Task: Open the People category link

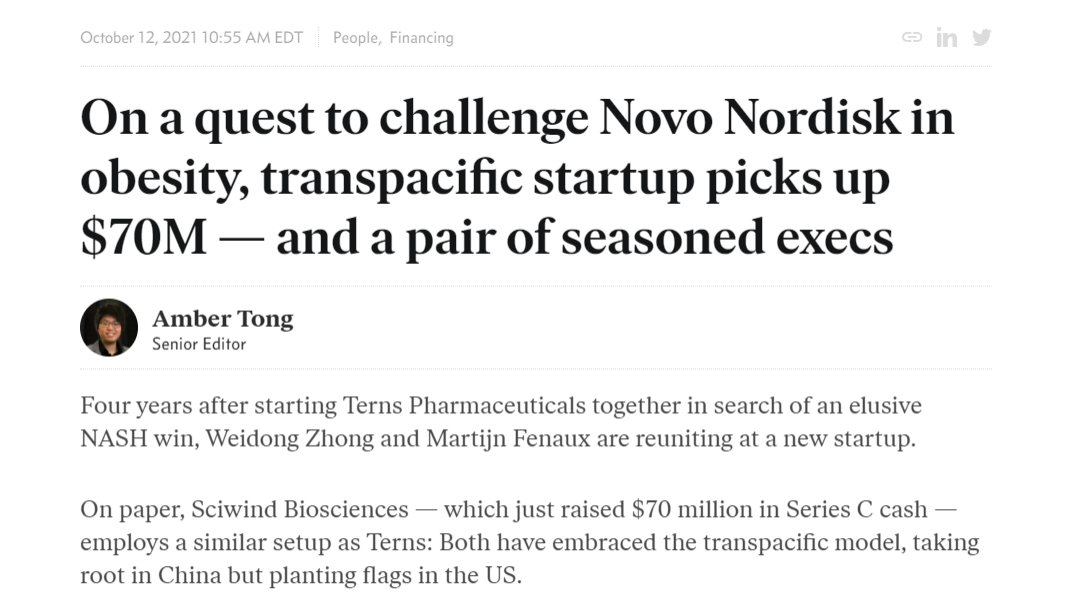Action: point(355,38)
